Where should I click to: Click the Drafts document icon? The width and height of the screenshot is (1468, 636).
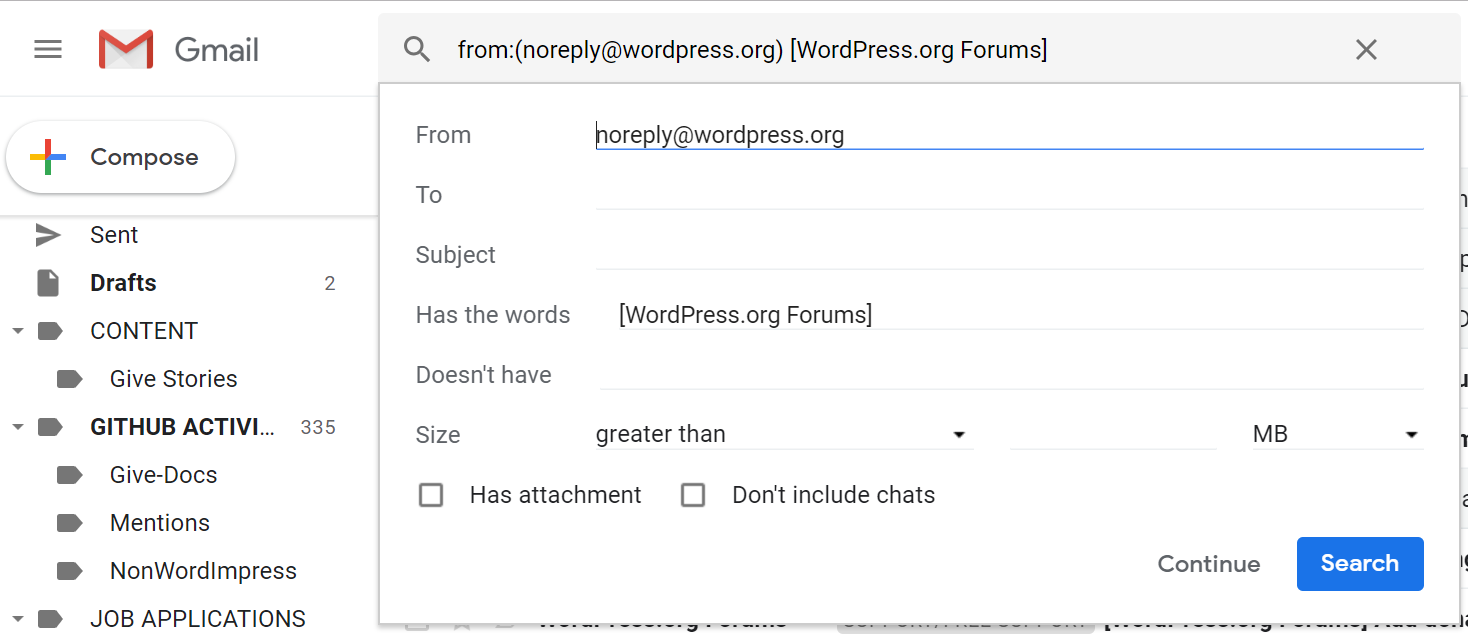point(48,283)
